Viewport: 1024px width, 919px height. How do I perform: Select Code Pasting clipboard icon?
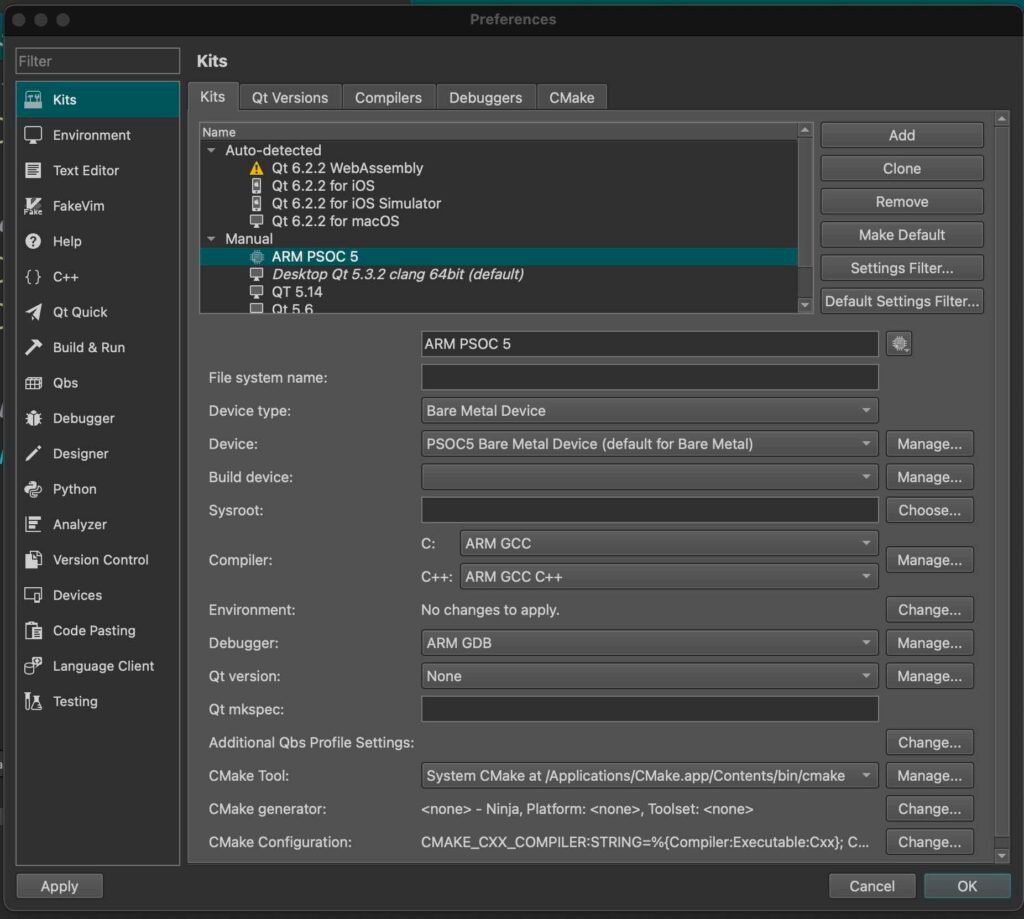point(33,630)
